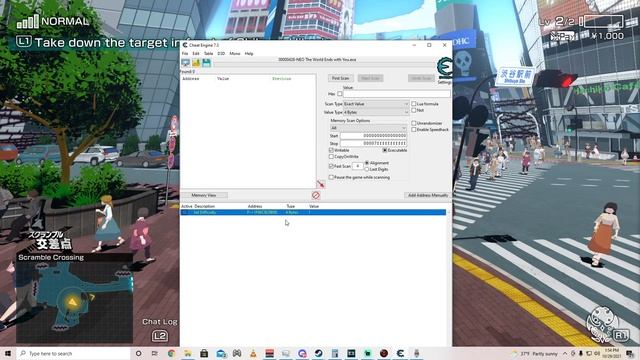
Task: Enable the CopyOnWrite checkbox
Action: (331, 156)
